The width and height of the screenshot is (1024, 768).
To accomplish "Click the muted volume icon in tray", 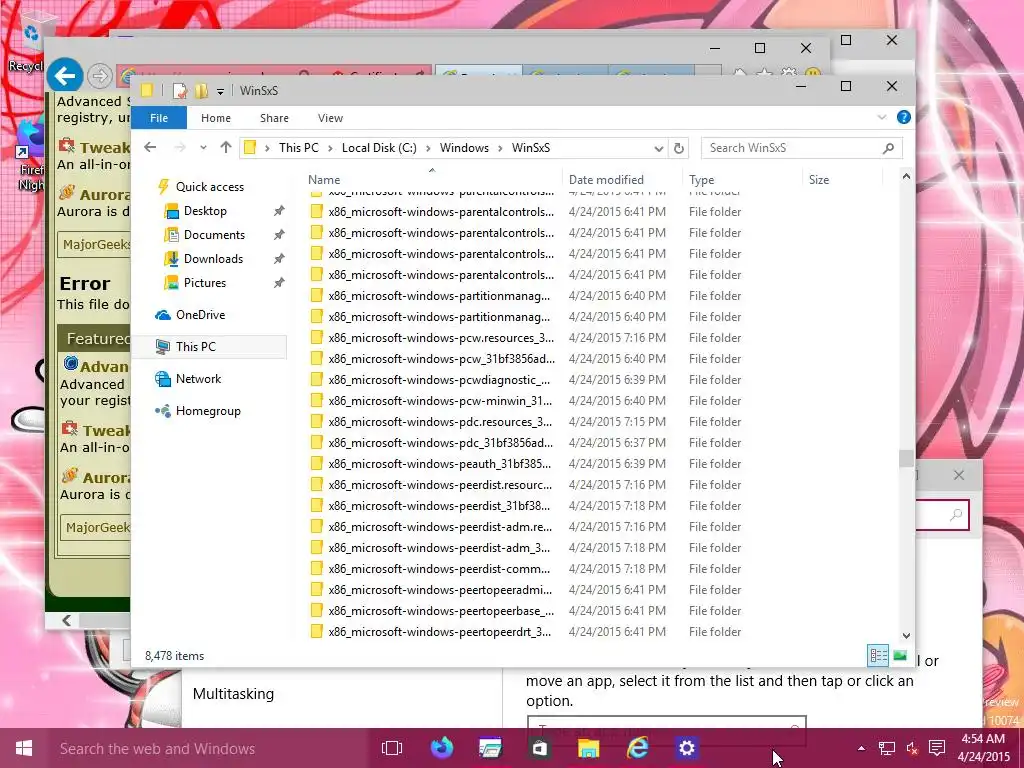I will [912, 748].
